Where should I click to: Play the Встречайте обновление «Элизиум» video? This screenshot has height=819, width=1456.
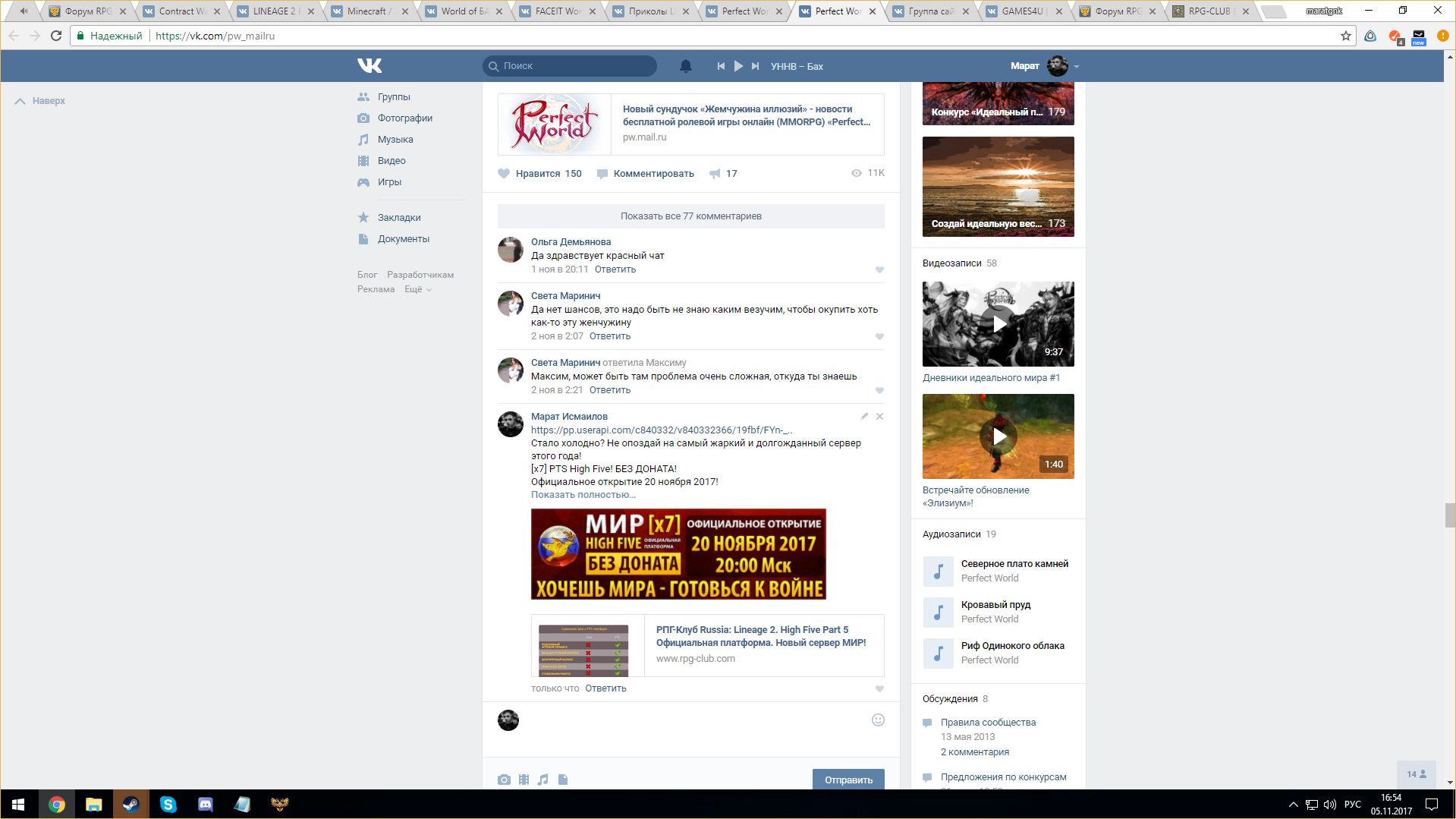point(998,436)
